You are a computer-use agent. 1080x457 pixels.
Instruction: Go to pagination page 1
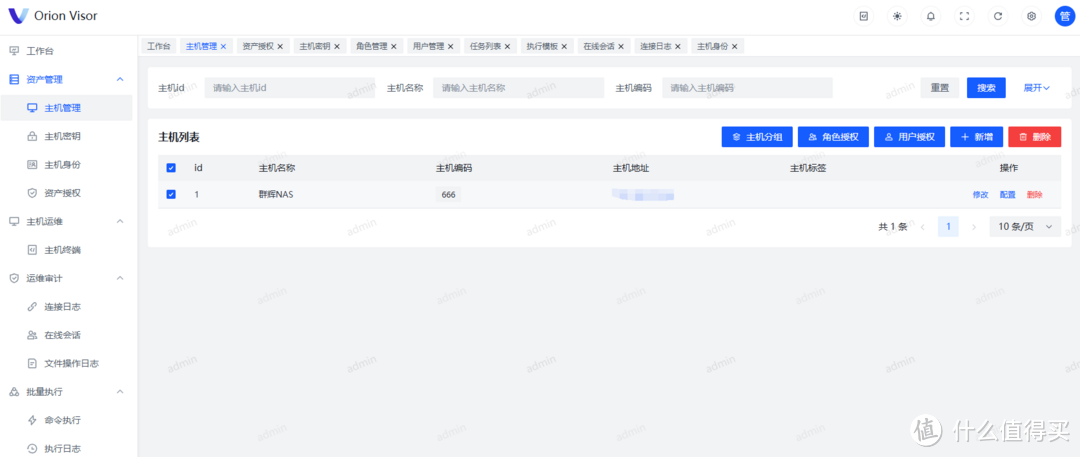click(x=948, y=226)
